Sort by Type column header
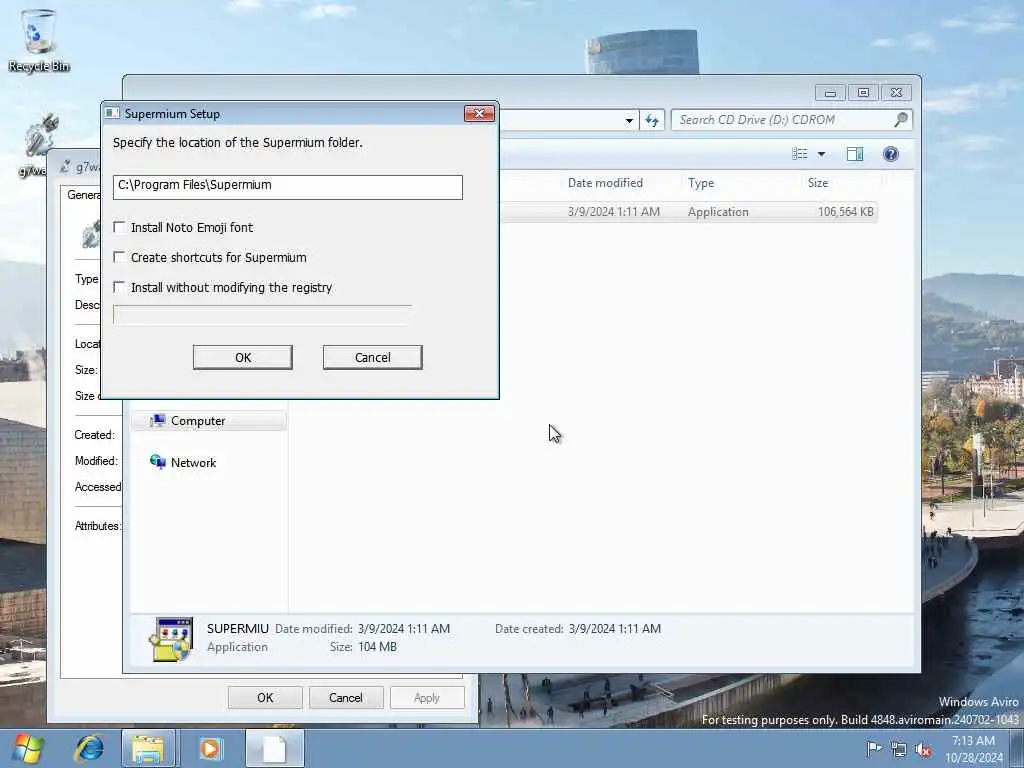The width and height of the screenshot is (1024, 768). [701, 183]
